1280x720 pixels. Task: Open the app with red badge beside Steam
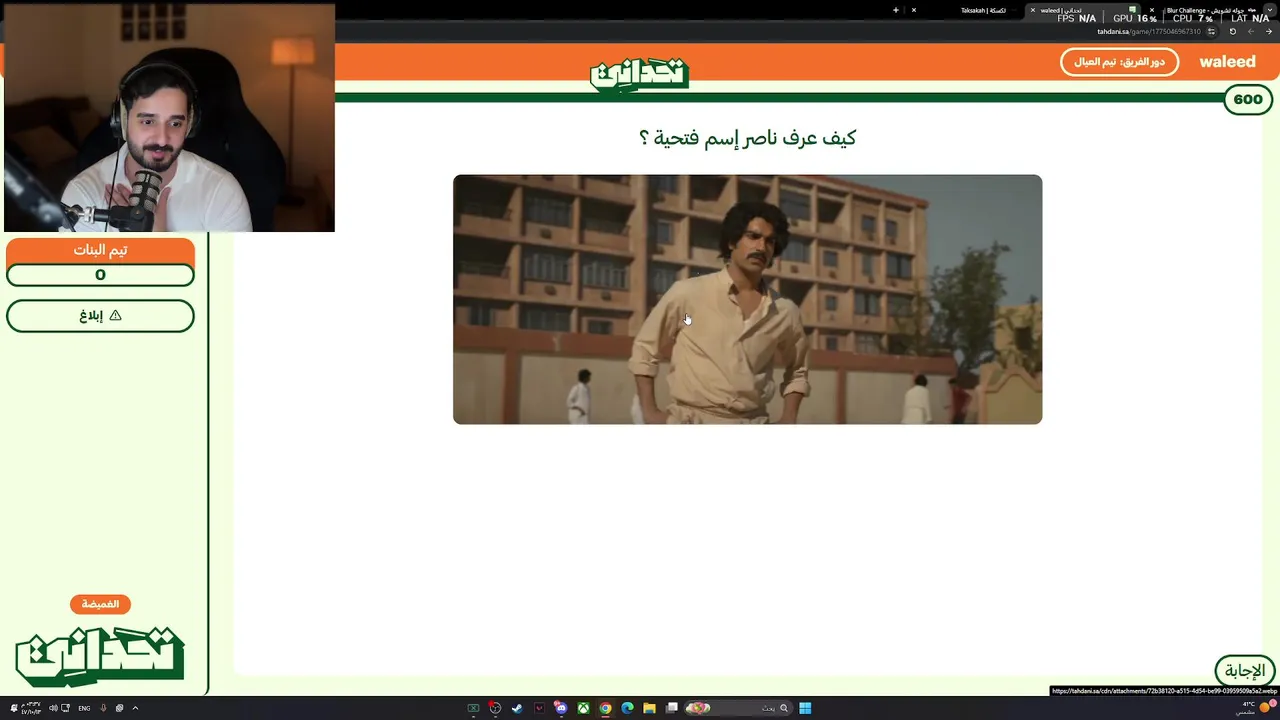(495, 708)
